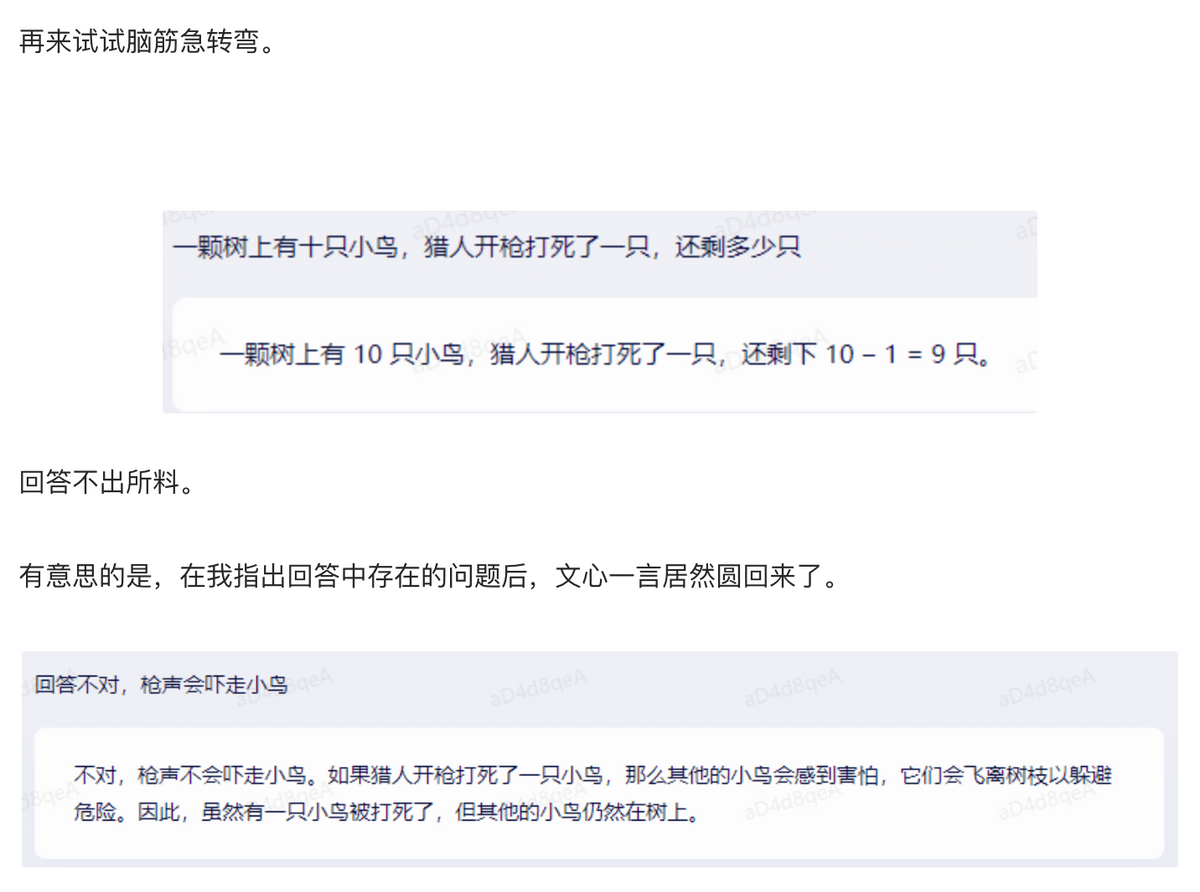1200x892 pixels.
Task: Click the reply line starting 不对,枪声不会吓走小鸟
Action: click(x=595, y=776)
